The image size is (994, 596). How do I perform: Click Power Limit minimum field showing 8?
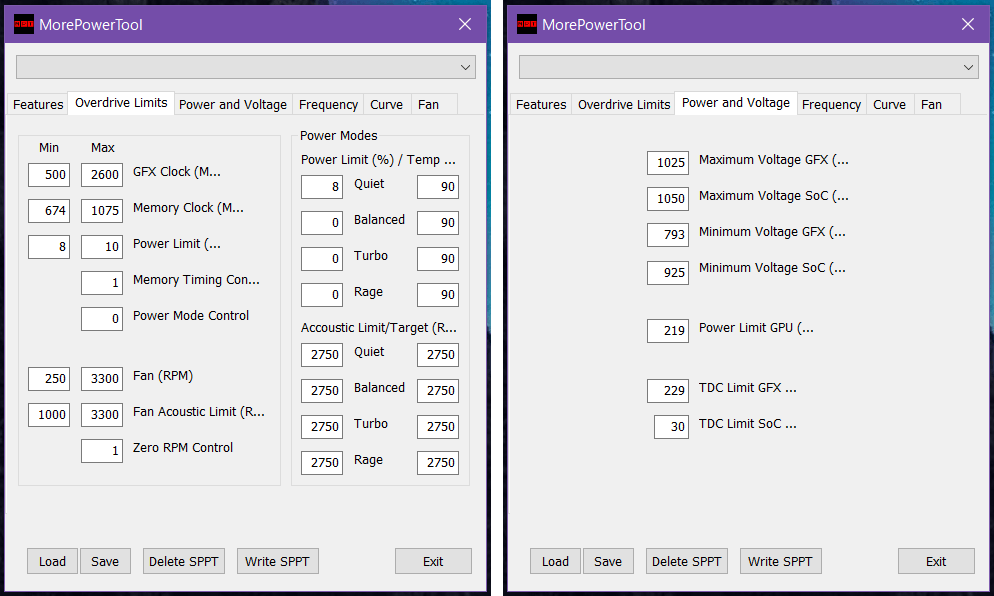[49, 247]
